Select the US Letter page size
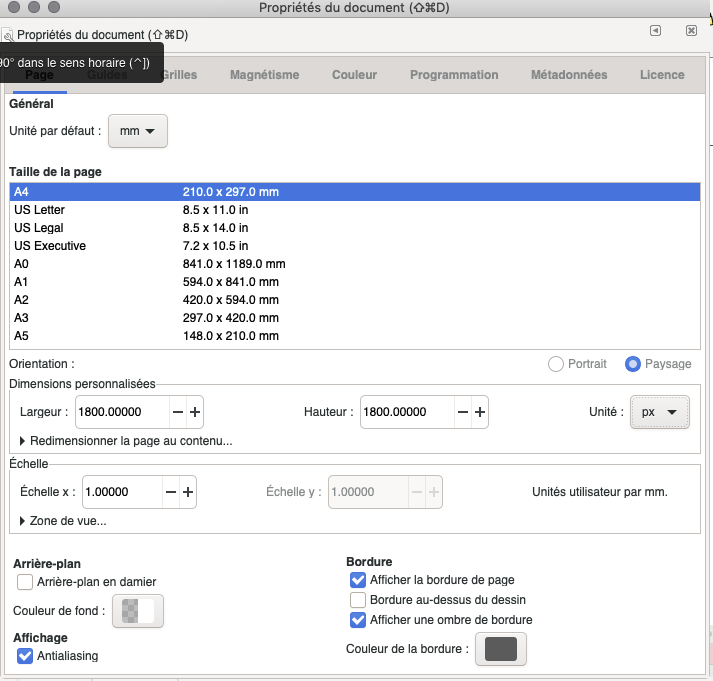The height and width of the screenshot is (681, 713). (x=355, y=210)
